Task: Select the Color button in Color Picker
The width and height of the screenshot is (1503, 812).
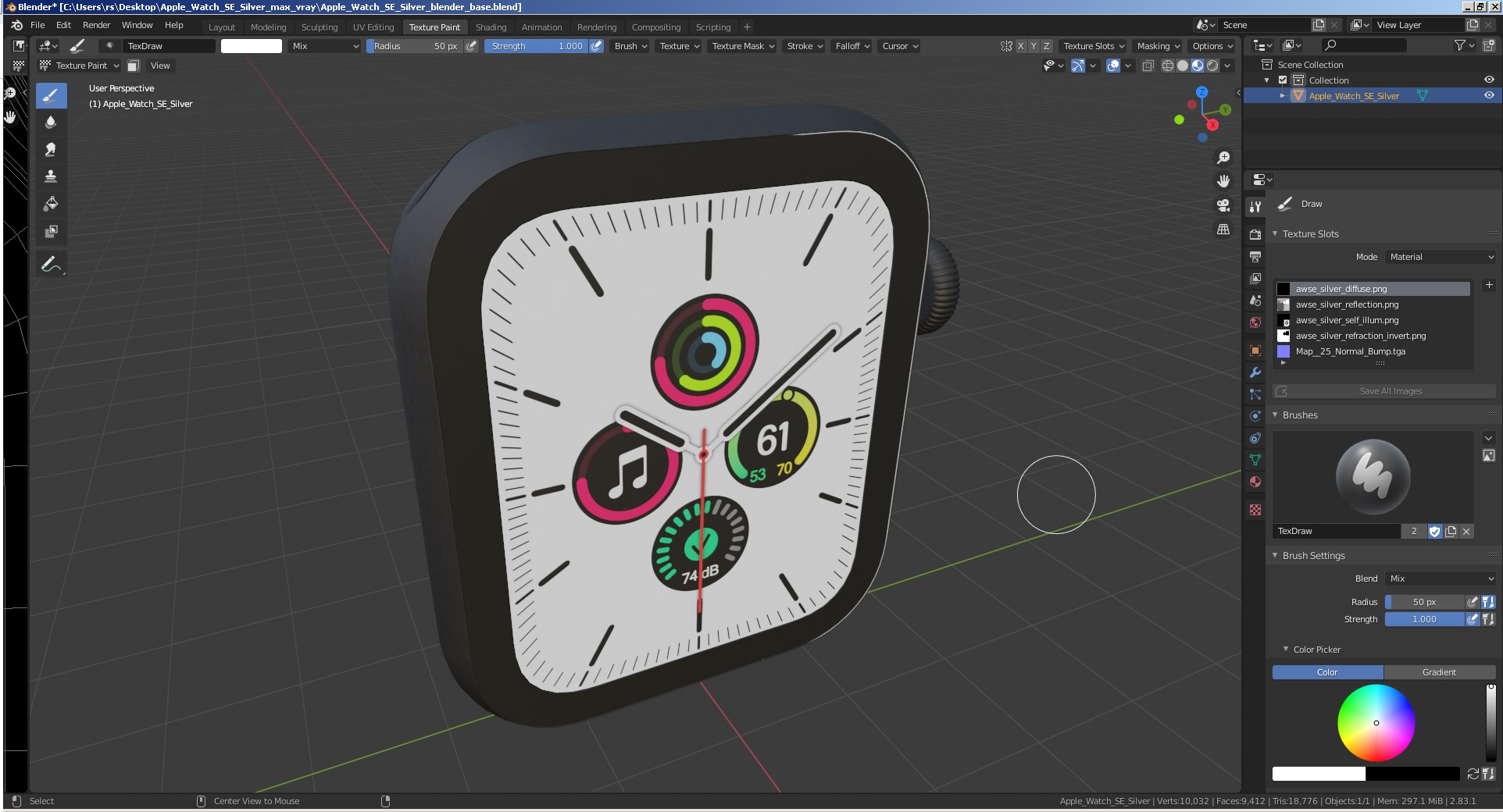Action: pyautogui.click(x=1327, y=672)
